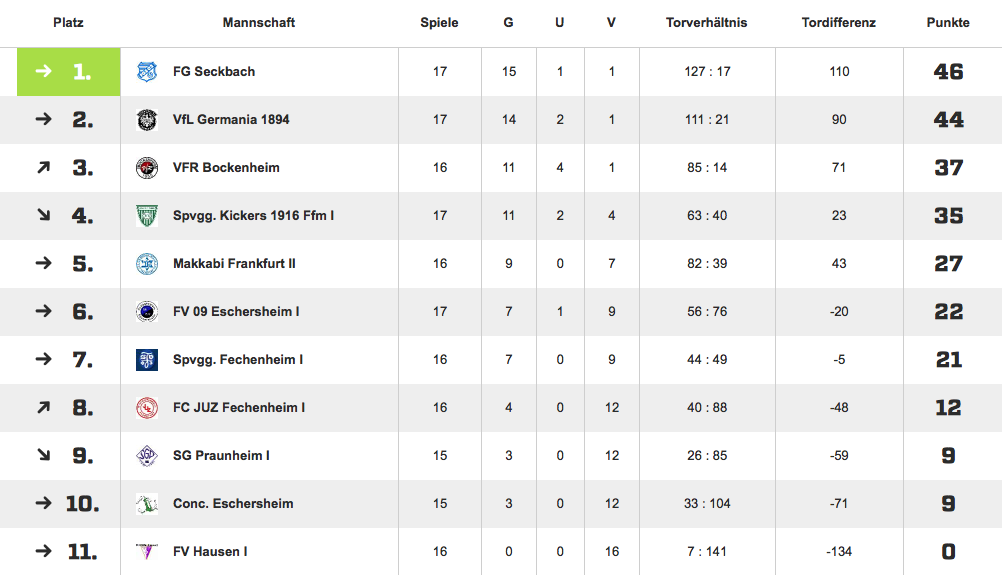1002x575 pixels.
Task: Click the FG Seckbach club crest
Action: pos(147,72)
